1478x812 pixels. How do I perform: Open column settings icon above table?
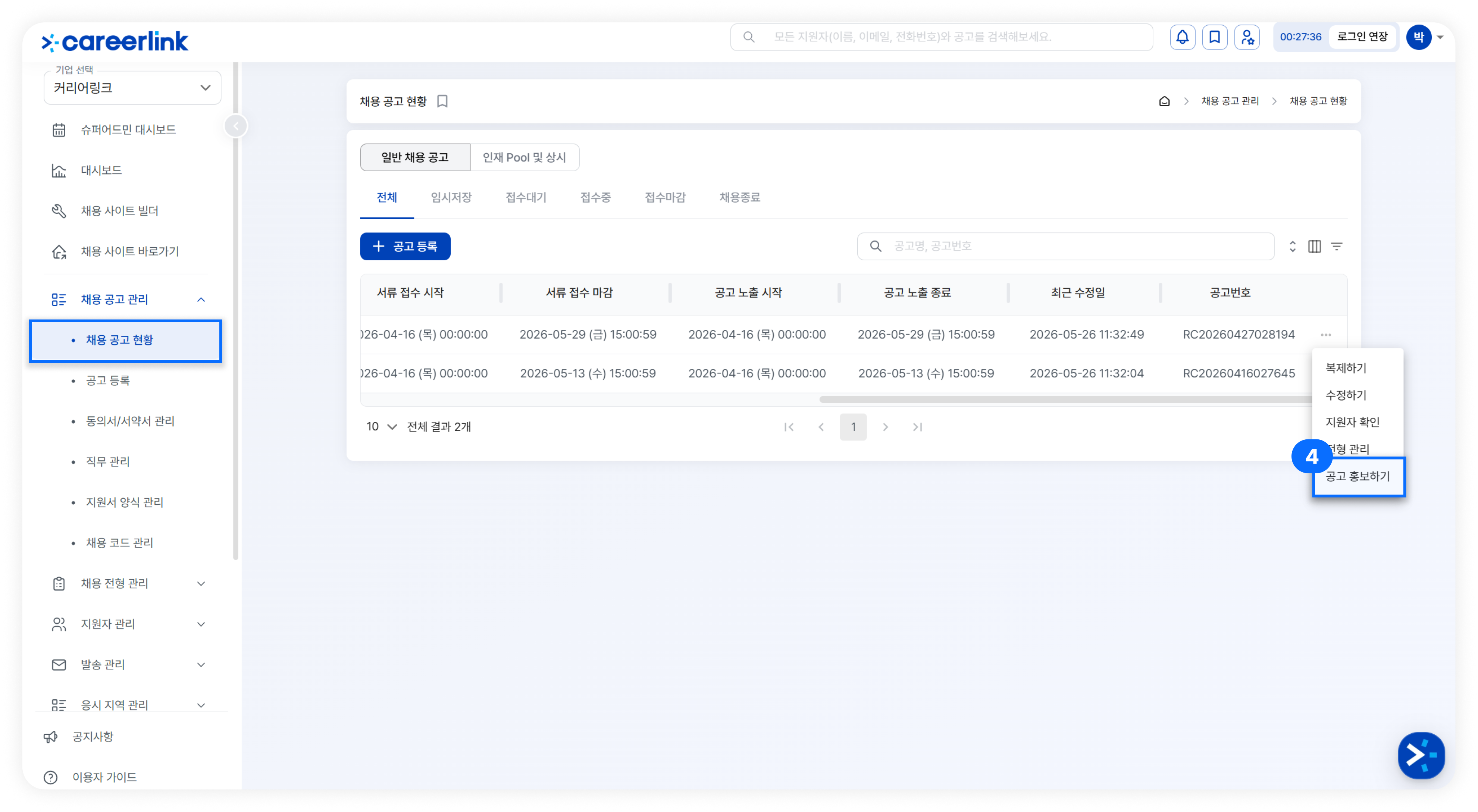point(1314,246)
